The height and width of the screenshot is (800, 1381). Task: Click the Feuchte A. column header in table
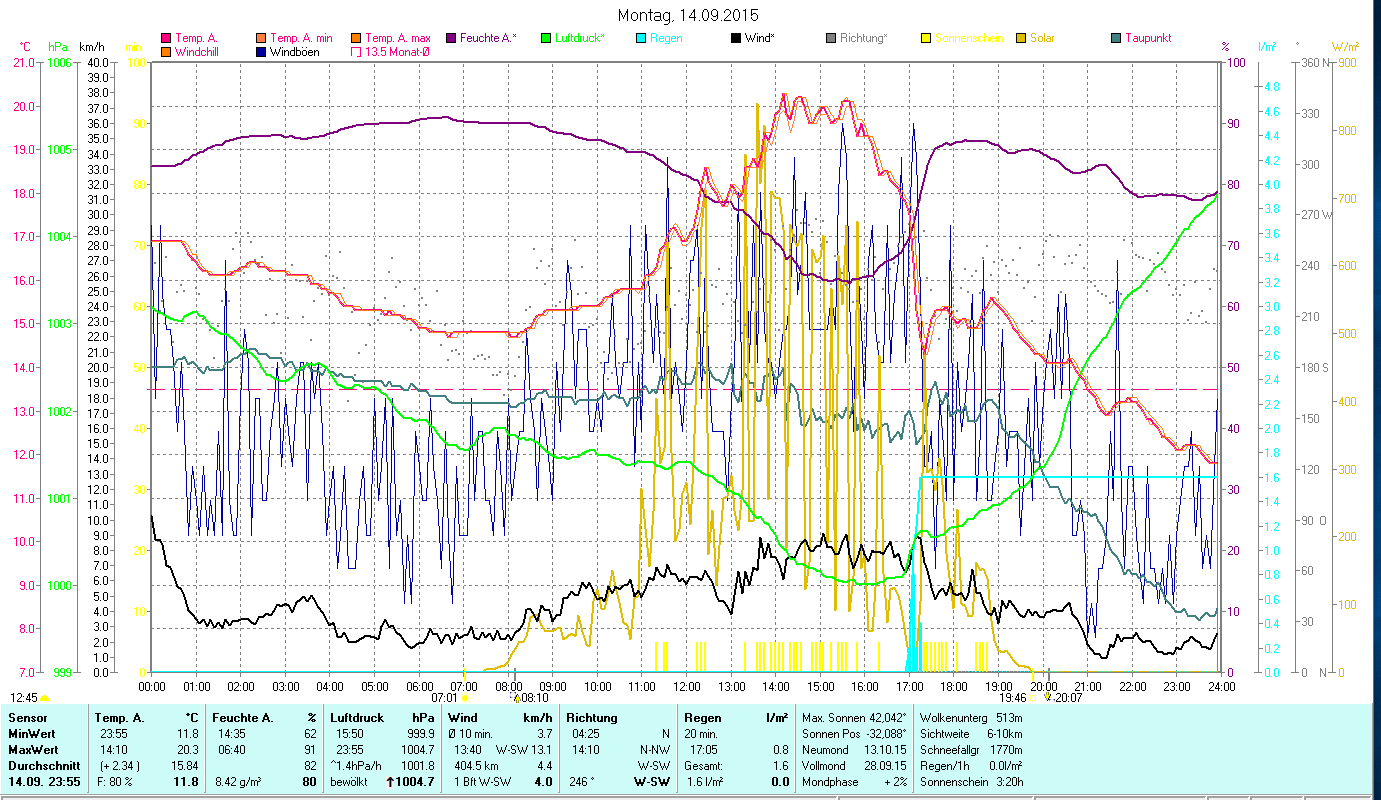(243, 718)
